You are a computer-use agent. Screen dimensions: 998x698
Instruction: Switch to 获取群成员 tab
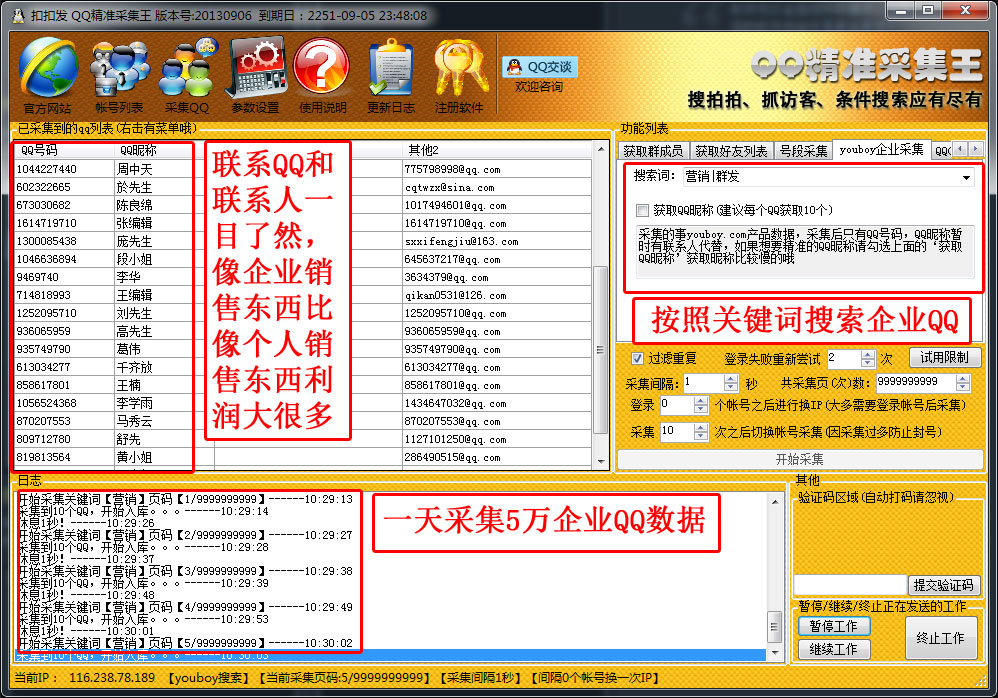coord(653,151)
